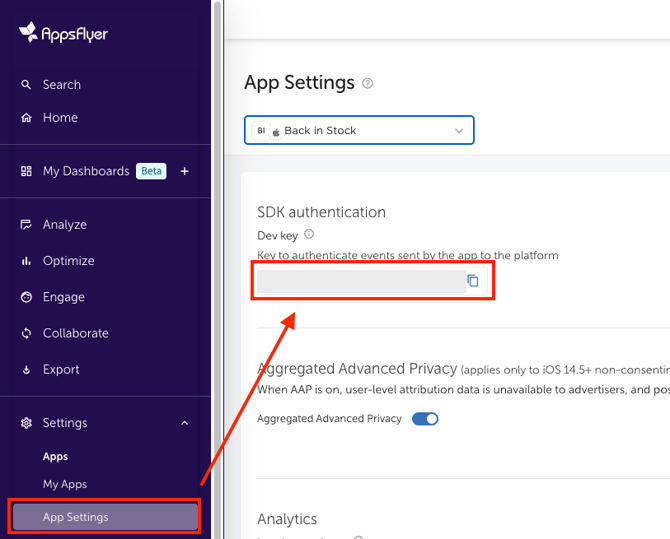The height and width of the screenshot is (539, 670).
Task: Open the Analyze menu
Action: (x=64, y=225)
